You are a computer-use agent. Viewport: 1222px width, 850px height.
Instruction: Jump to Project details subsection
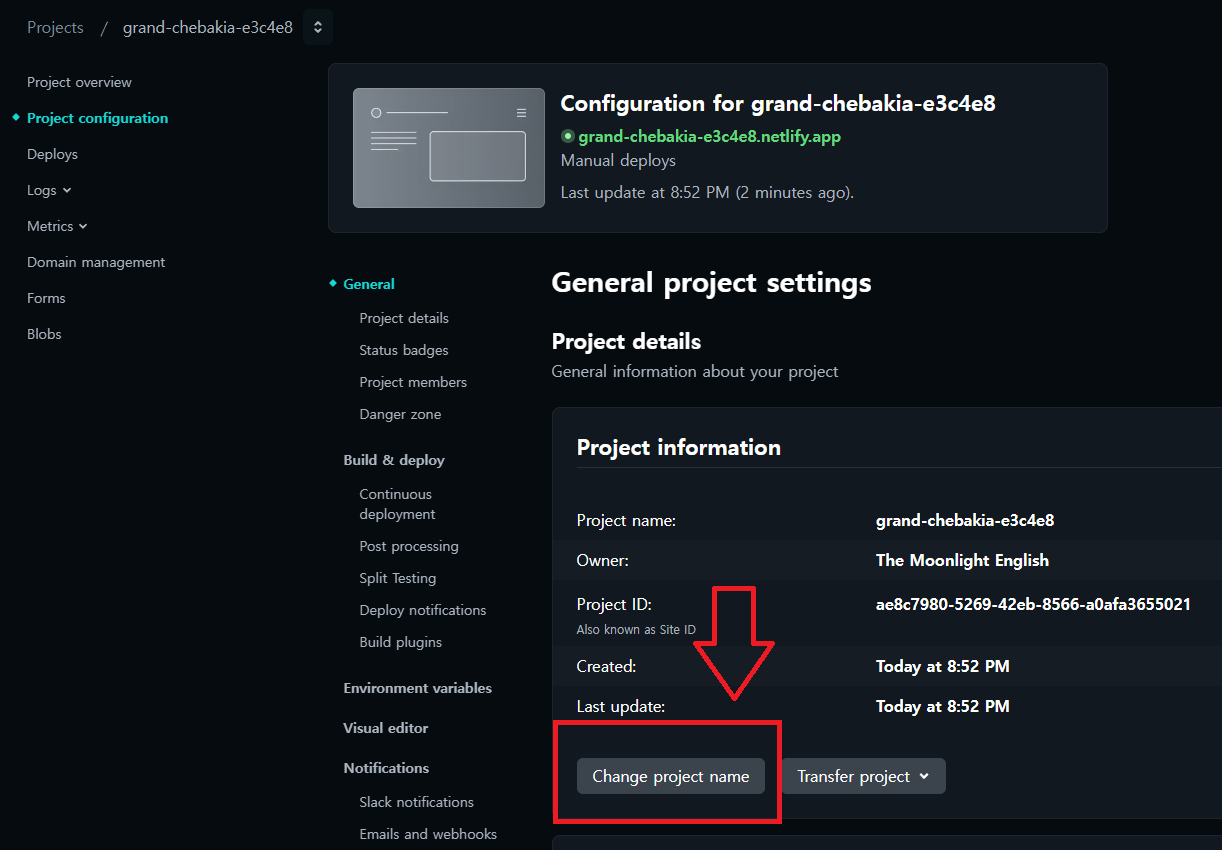pyautogui.click(x=404, y=318)
